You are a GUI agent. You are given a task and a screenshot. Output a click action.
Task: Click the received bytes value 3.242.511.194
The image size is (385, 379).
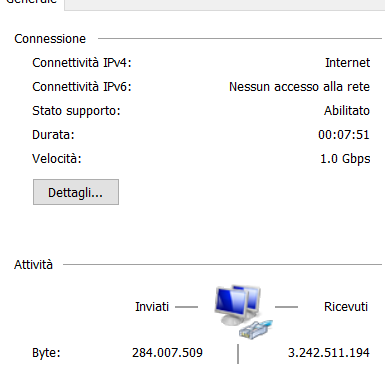pos(329,353)
